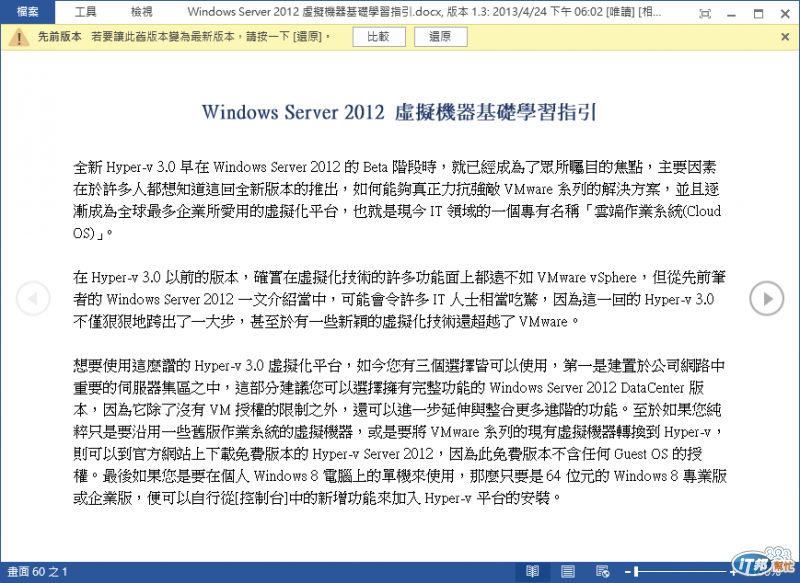Switch to Web Layout view icon

(603, 572)
